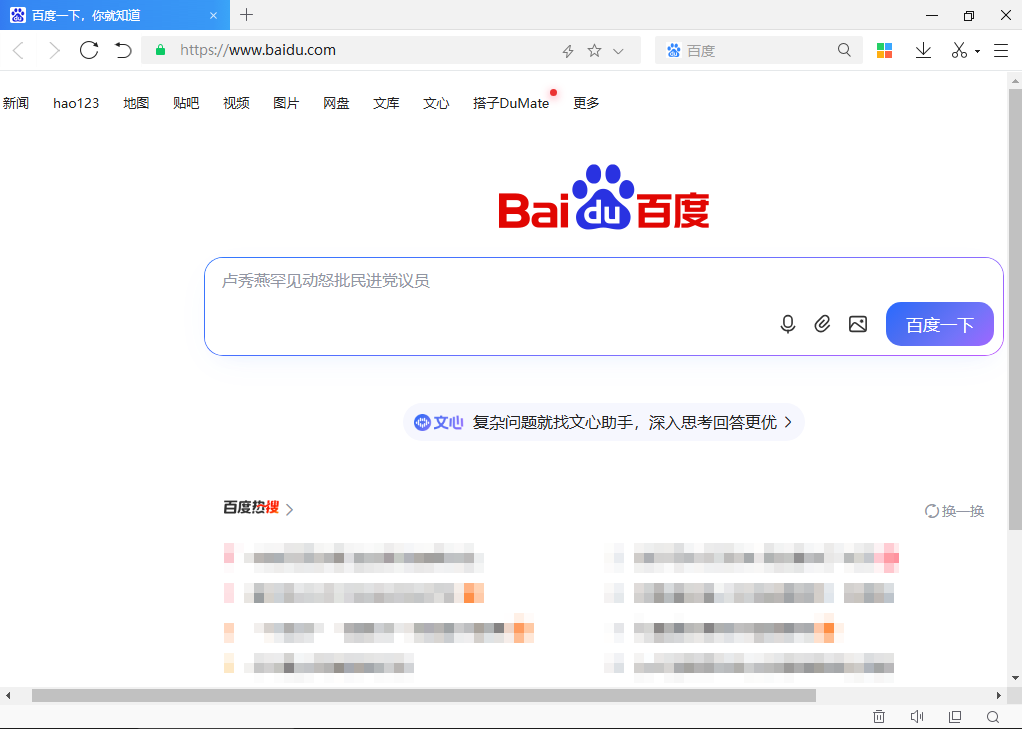The width and height of the screenshot is (1027, 729).
Task: Refresh hot searches with 换一换
Action: (x=954, y=511)
